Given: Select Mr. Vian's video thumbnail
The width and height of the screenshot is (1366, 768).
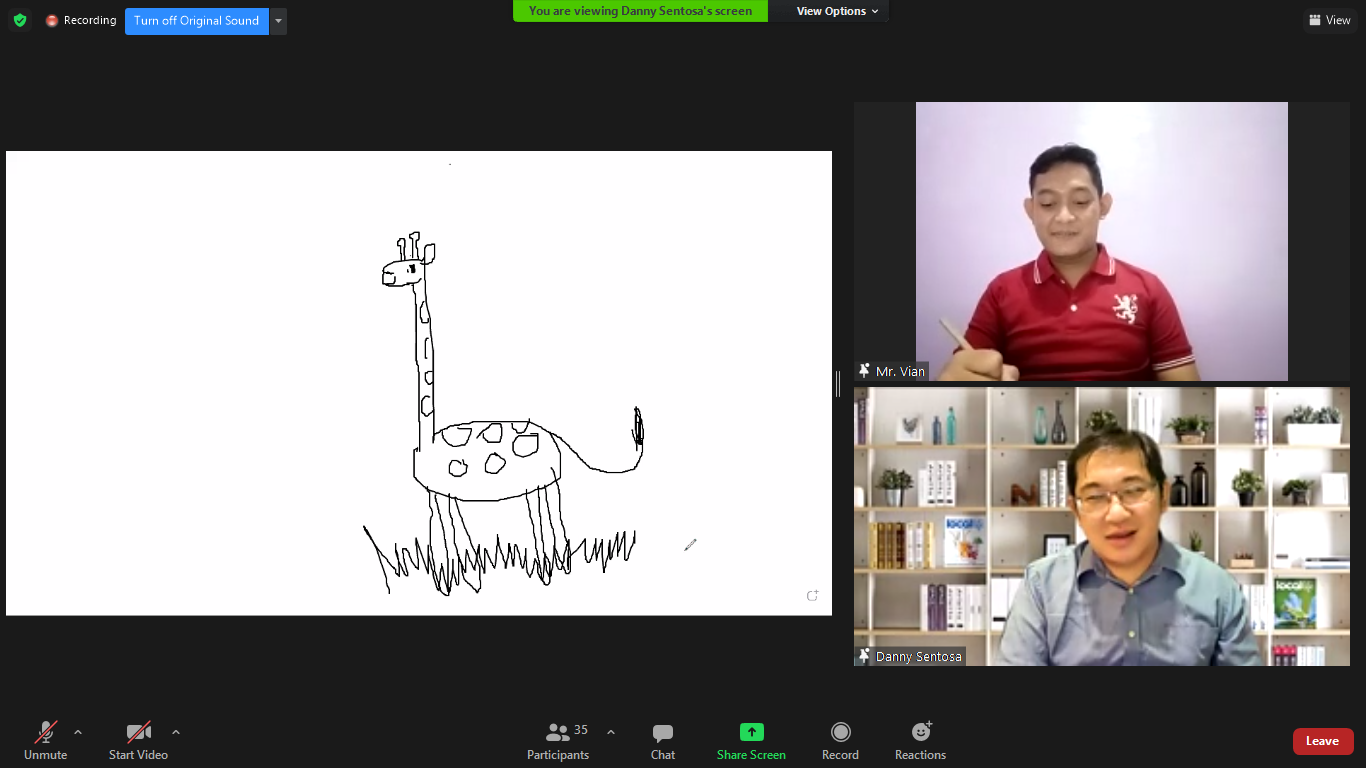Looking at the screenshot, I should point(1102,241).
